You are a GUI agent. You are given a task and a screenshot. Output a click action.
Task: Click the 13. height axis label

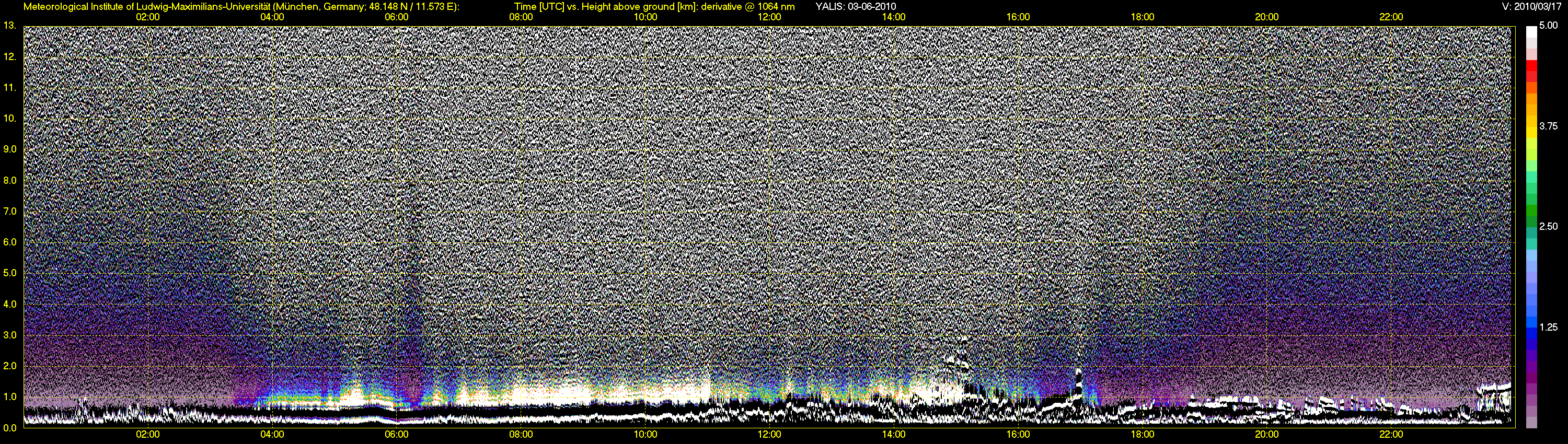click(x=9, y=26)
